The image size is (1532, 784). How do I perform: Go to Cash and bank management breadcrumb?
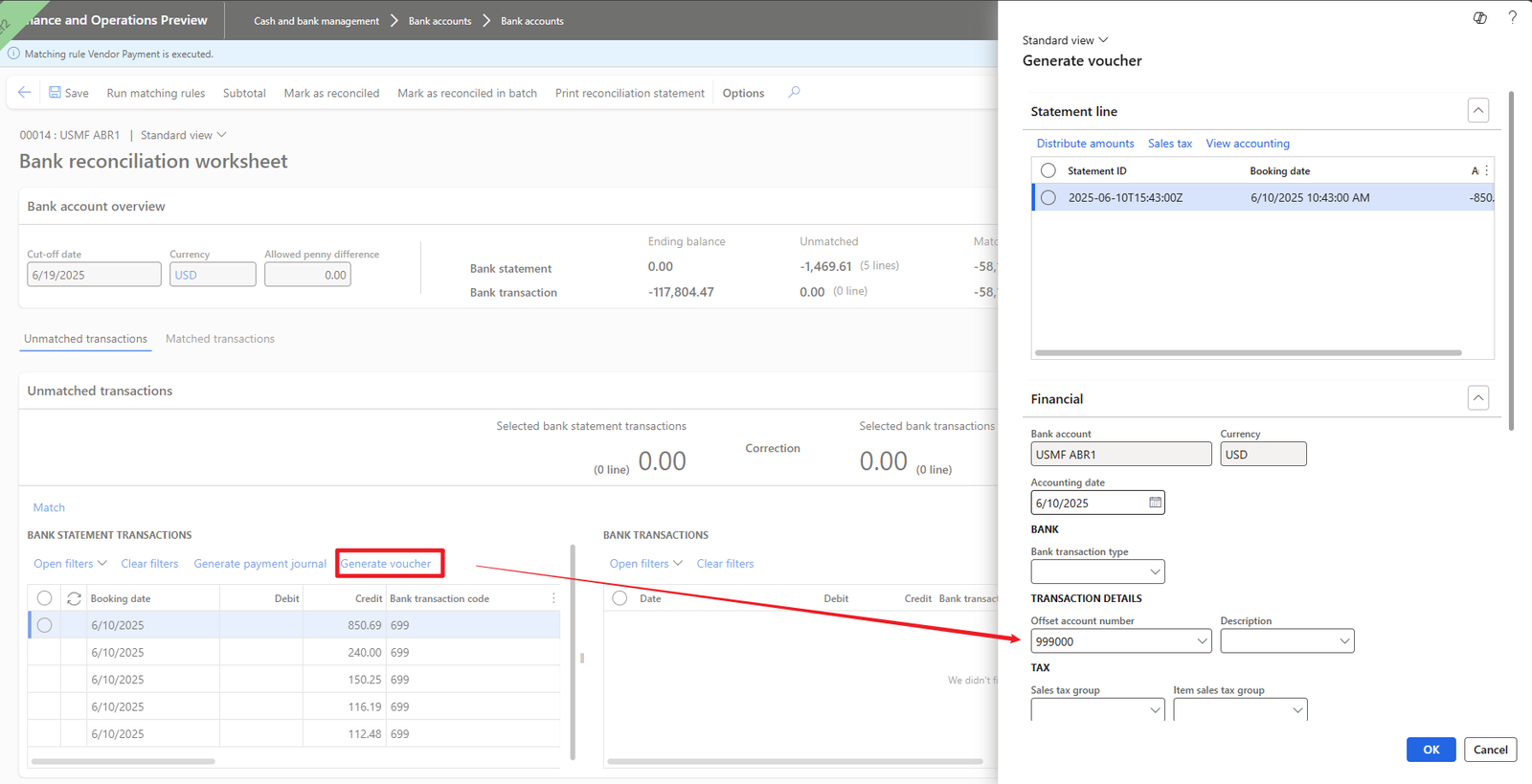click(316, 21)
